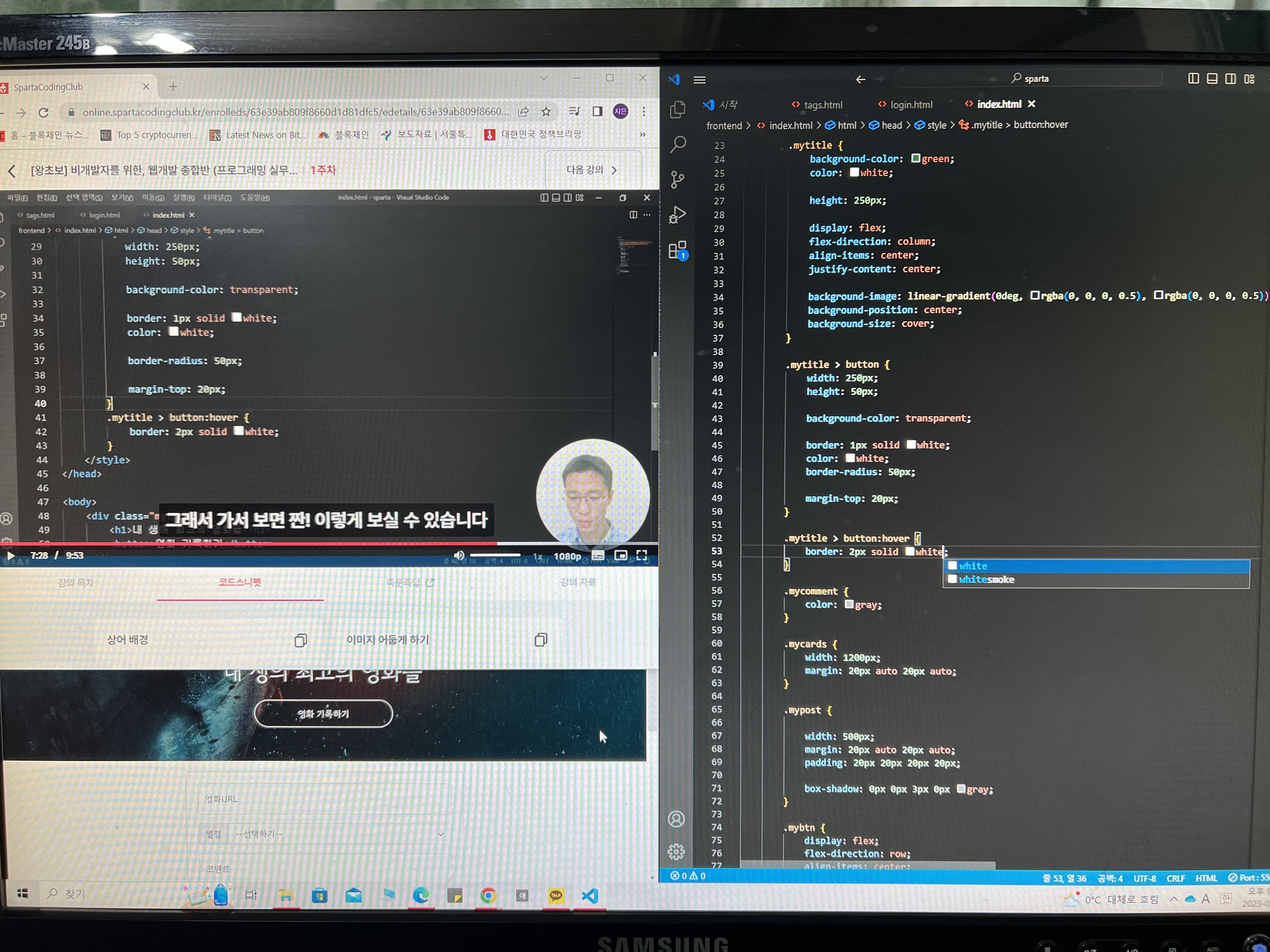
Task: Open the 대한민국 정책브리핑 bookmark
Action: coord(533,134)
